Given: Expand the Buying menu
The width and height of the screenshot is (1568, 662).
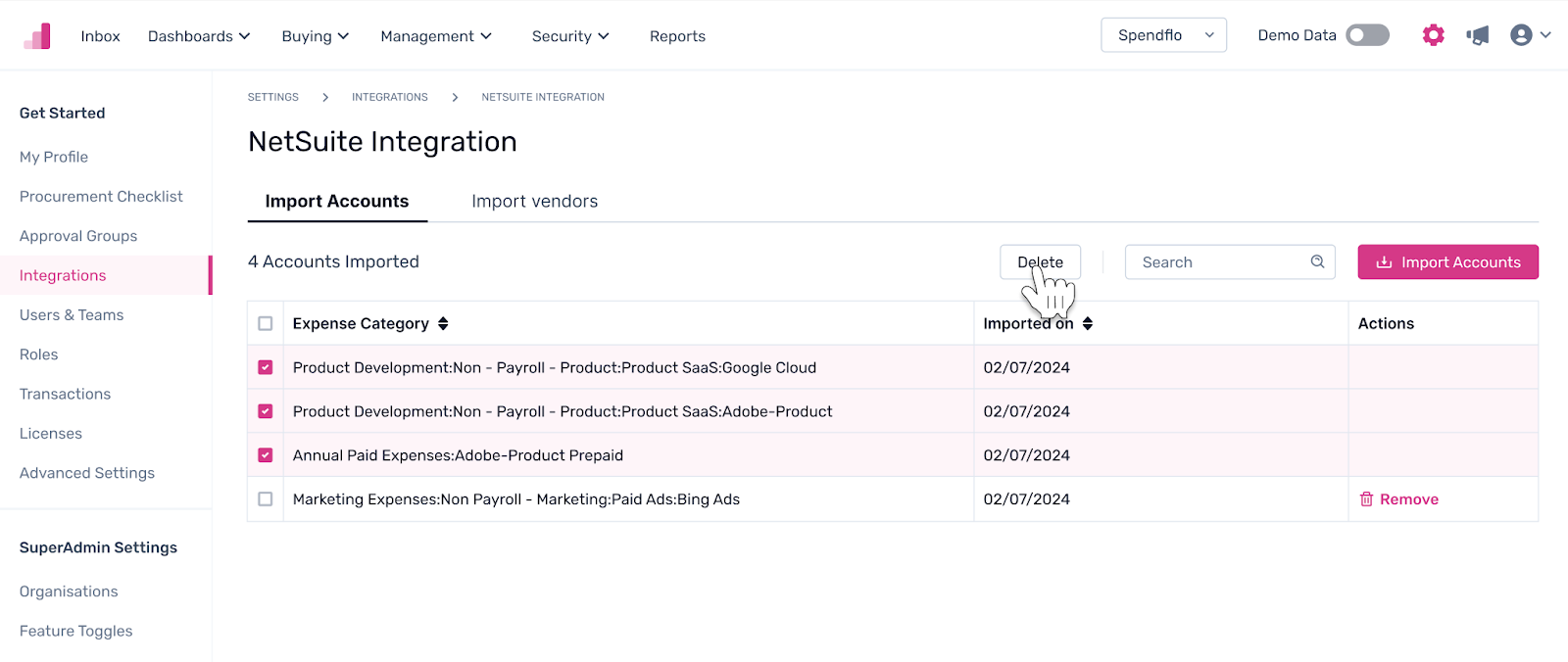Looking at the screenshot, I should coord(316,36).
